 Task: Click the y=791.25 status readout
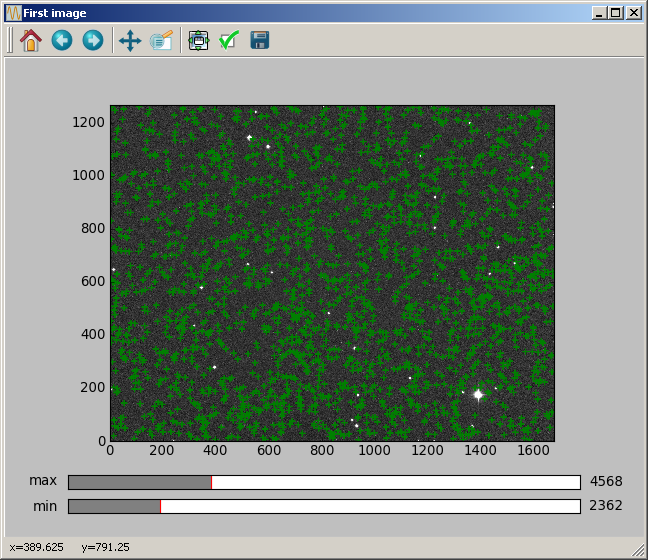pos(105,547)
